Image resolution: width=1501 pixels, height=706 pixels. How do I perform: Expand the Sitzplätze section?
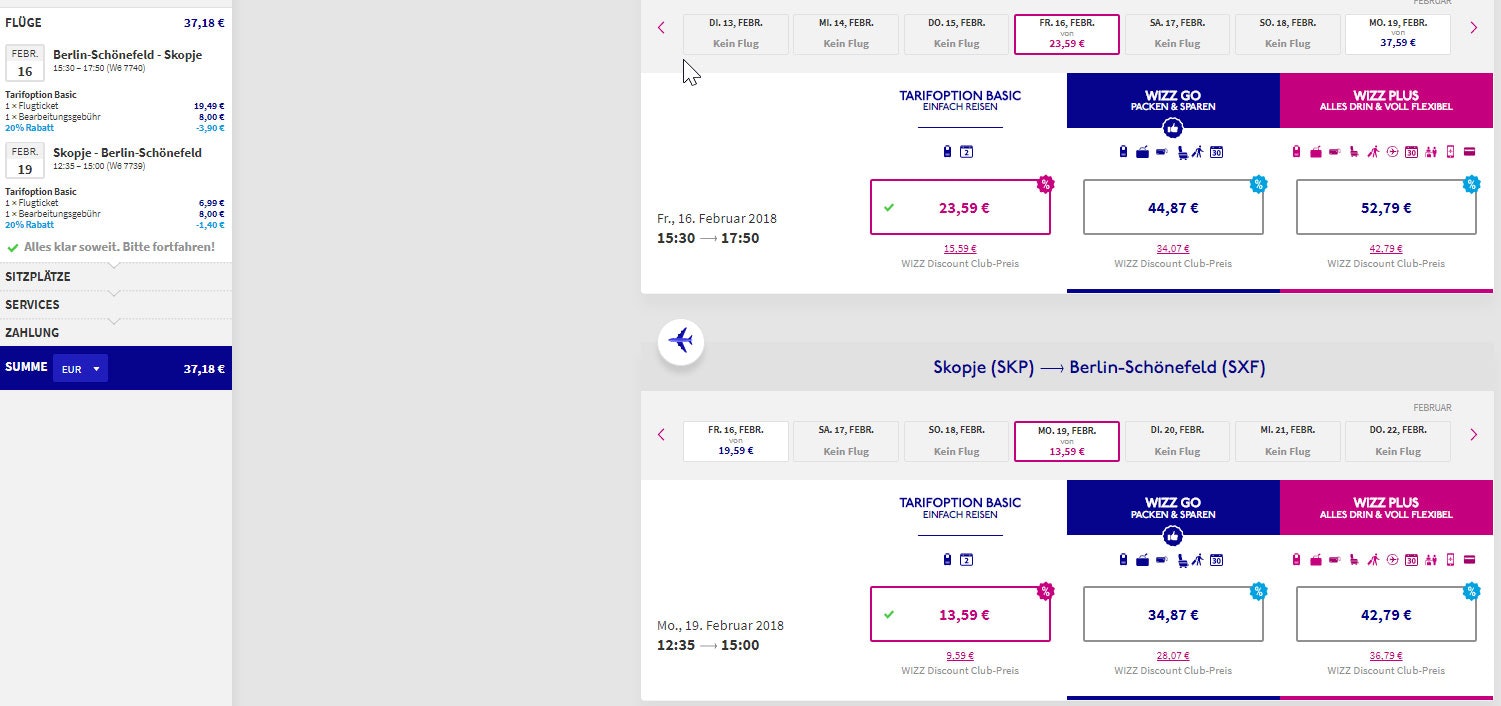coord(38,277)
